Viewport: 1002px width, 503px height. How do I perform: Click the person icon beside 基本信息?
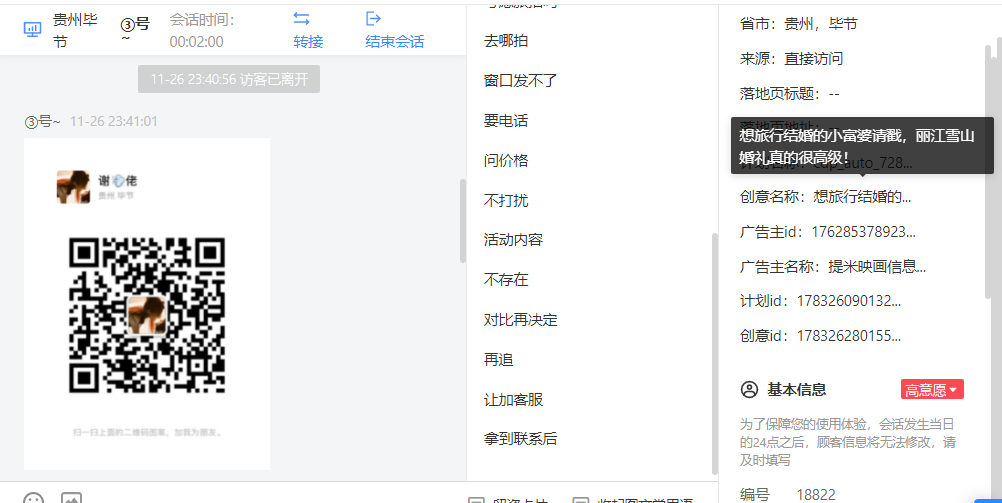(x=749, y=389)
